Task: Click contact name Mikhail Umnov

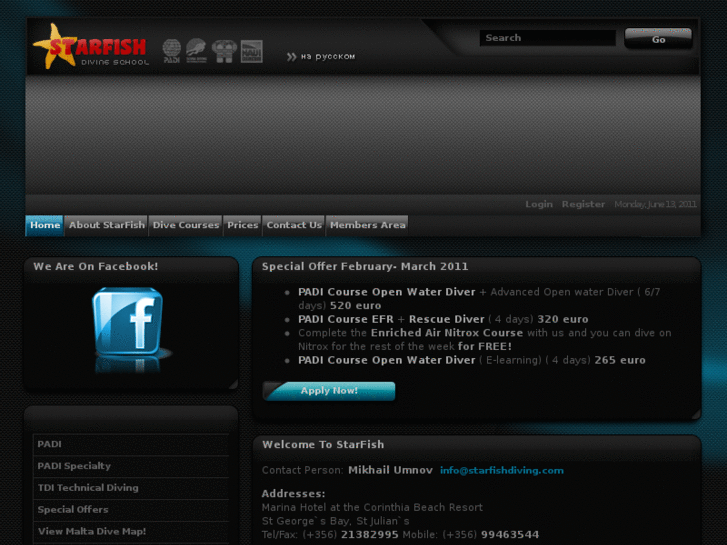Action: tap(390, 470)
